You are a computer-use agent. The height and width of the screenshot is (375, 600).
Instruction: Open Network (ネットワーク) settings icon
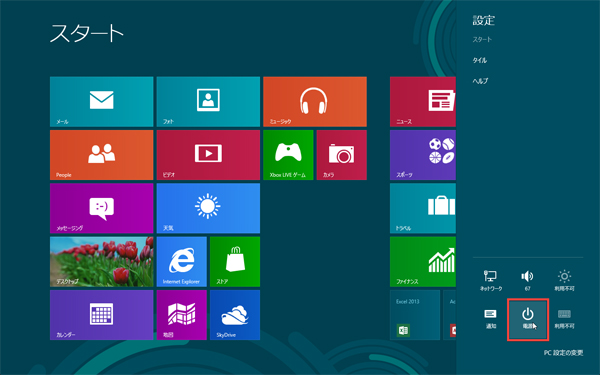(x=491, y=280)
